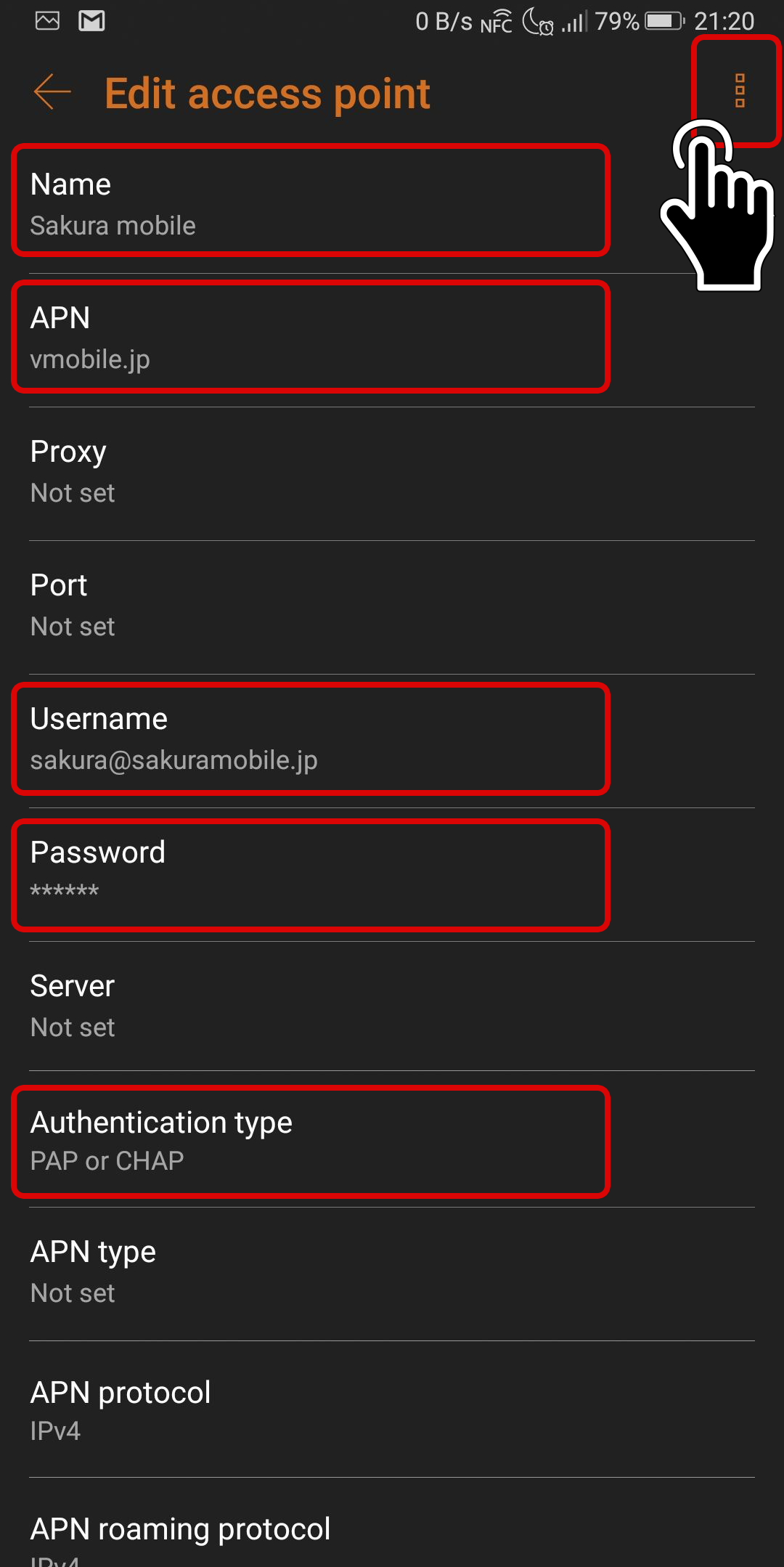
Task: Tap the back arrow icon
Action: 52,91
